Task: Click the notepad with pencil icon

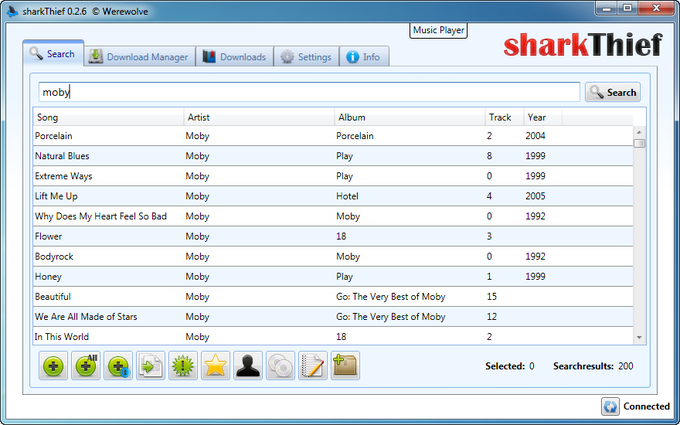Action: 313,366
